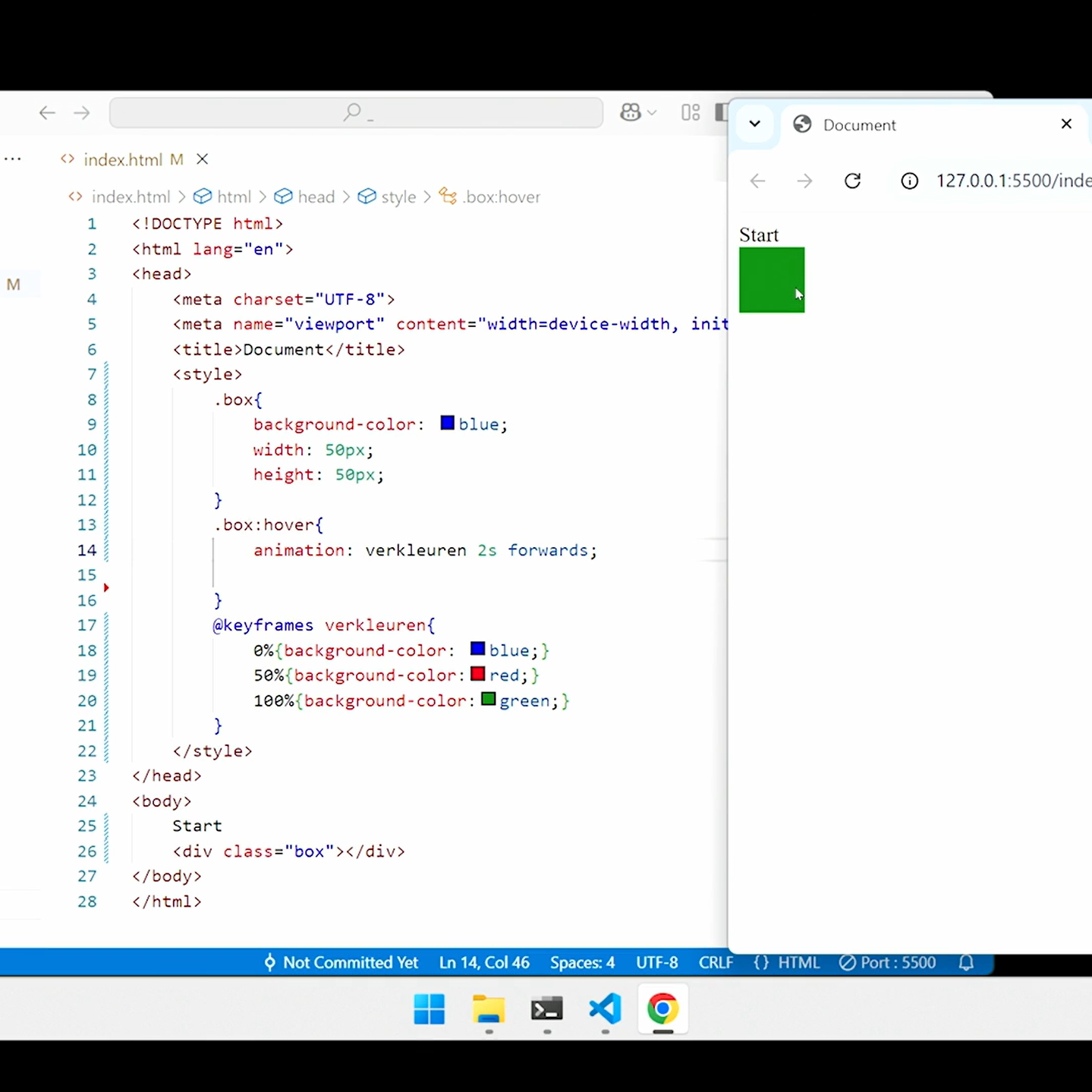Reload the browser page
The height and width of the screenshot is (1092, 1092).
(x=852, y=181)
